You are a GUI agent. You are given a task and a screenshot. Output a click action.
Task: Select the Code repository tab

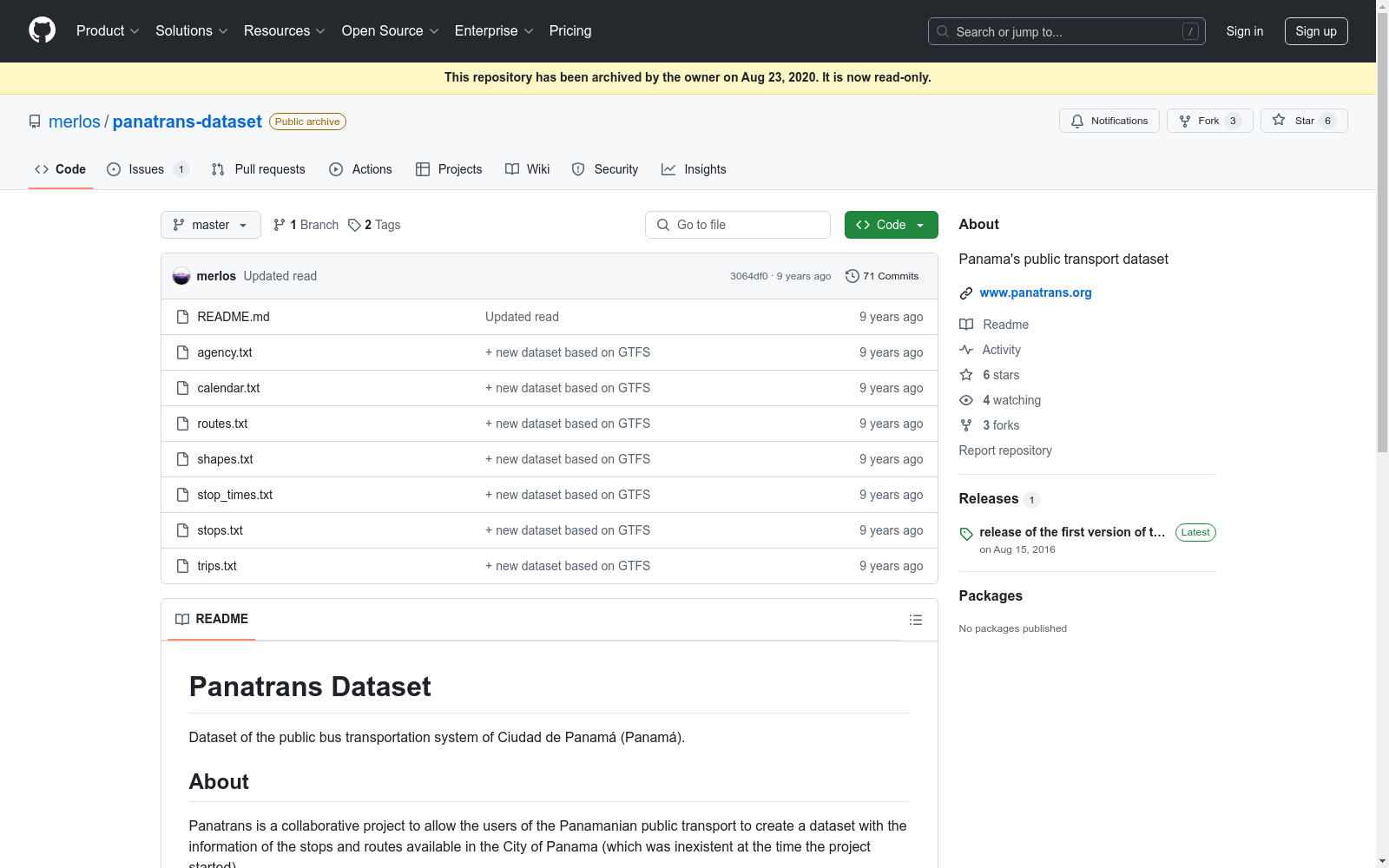click(61, 169)
